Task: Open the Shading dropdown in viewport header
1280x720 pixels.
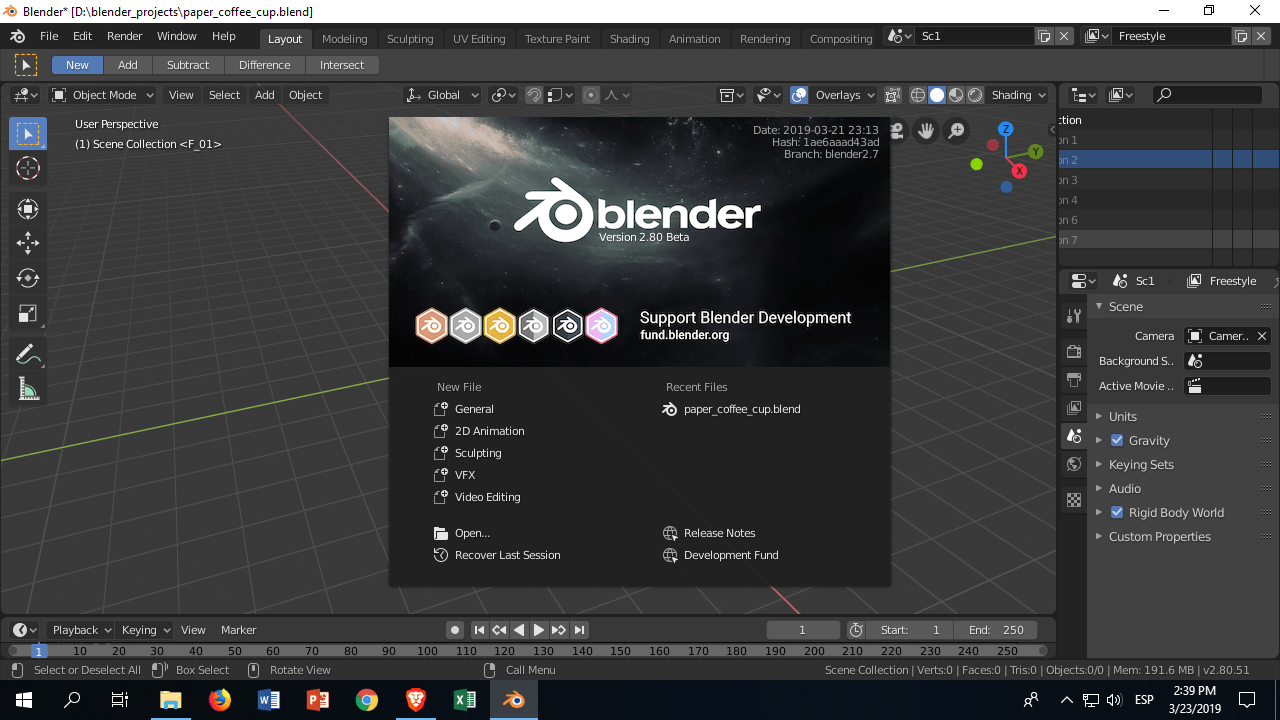Action: pos(1017,95)
